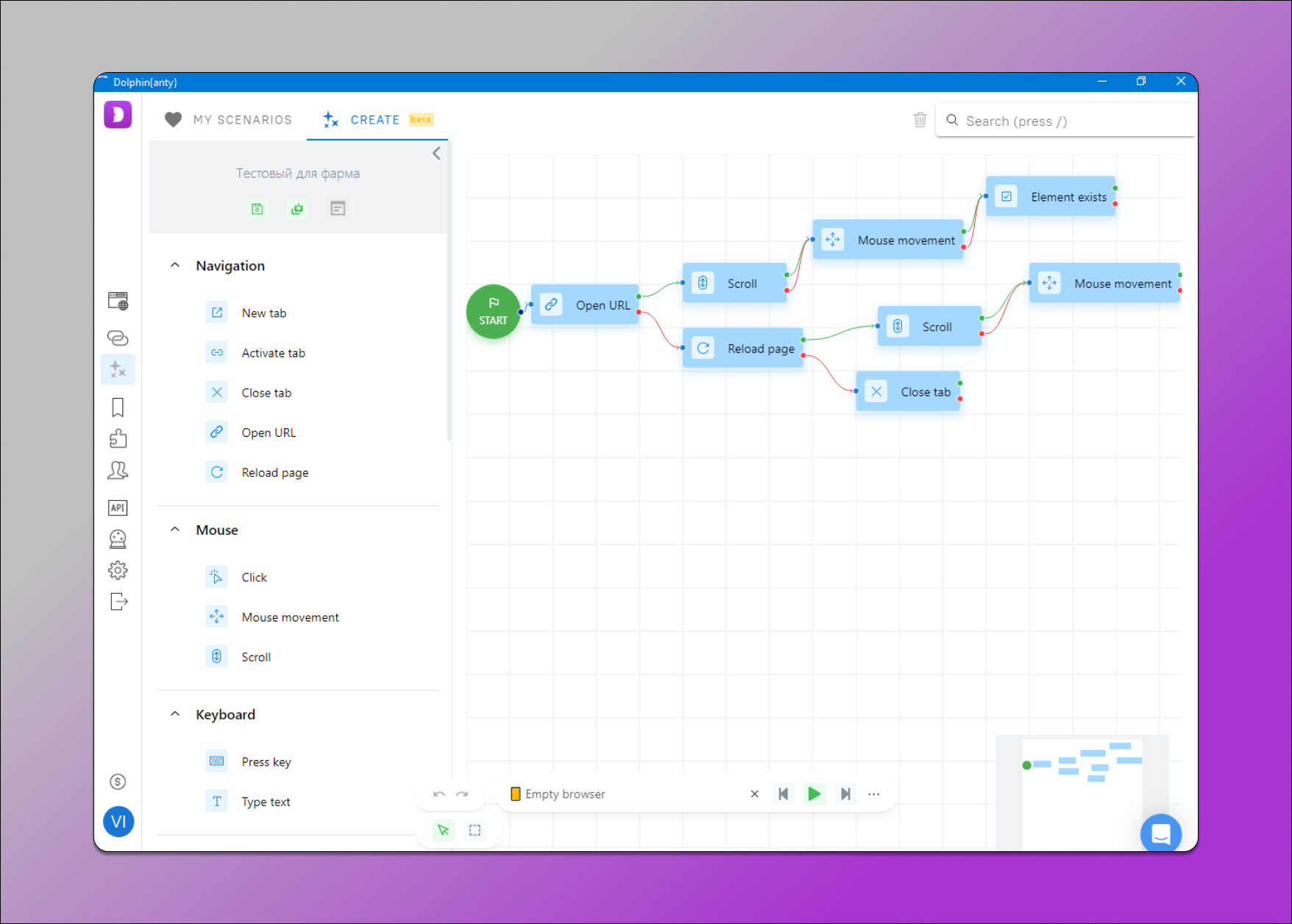Click the Type text action
This screenshot has height=924, width=1292.
pos(266,802)
